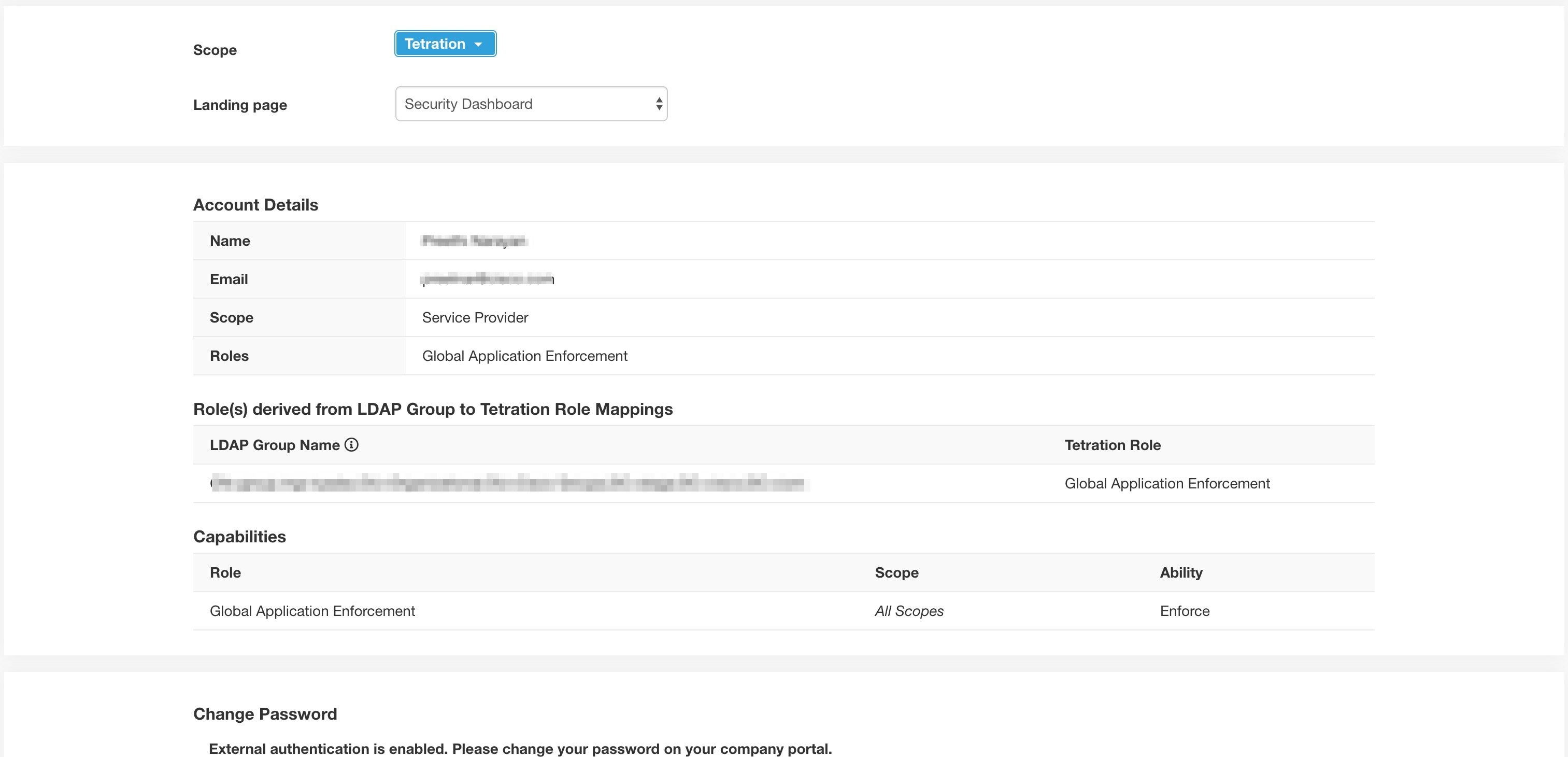Click the info icon next to LDAP Group Name

click(351, 444)
